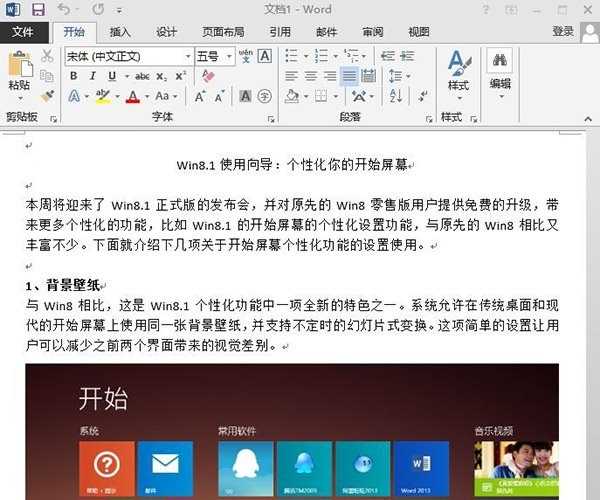Toggle bold formatting
The height and width of the screenshot is (500, 600).
74,76
